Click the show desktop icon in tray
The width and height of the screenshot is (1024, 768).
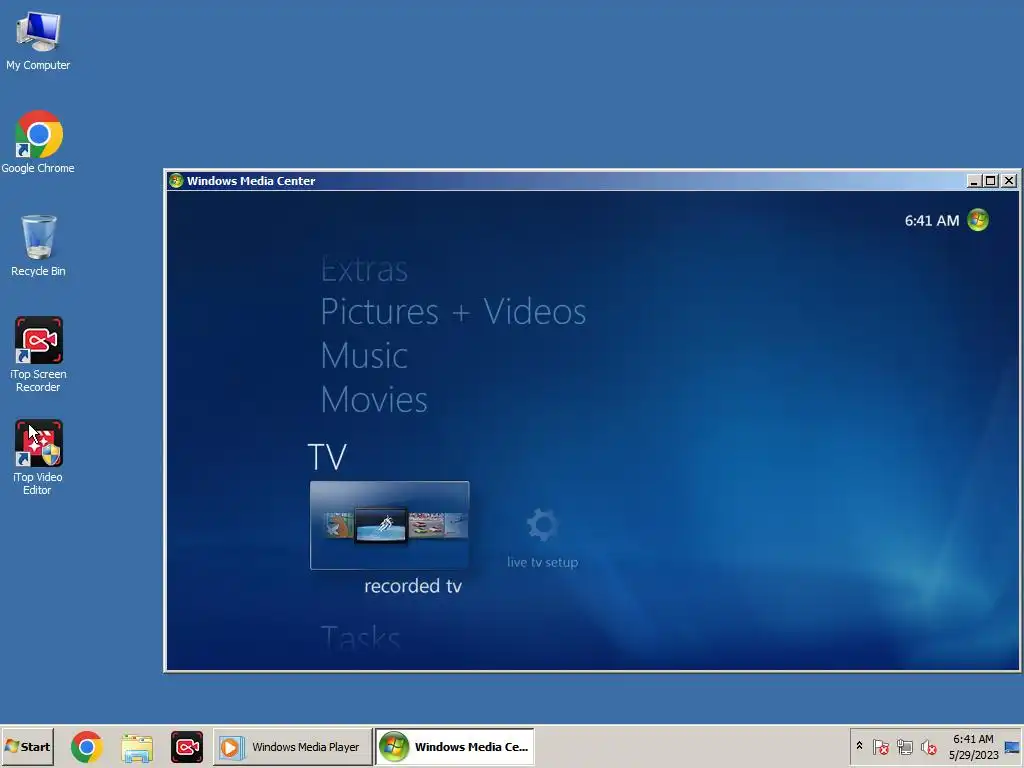point(1012,747)
